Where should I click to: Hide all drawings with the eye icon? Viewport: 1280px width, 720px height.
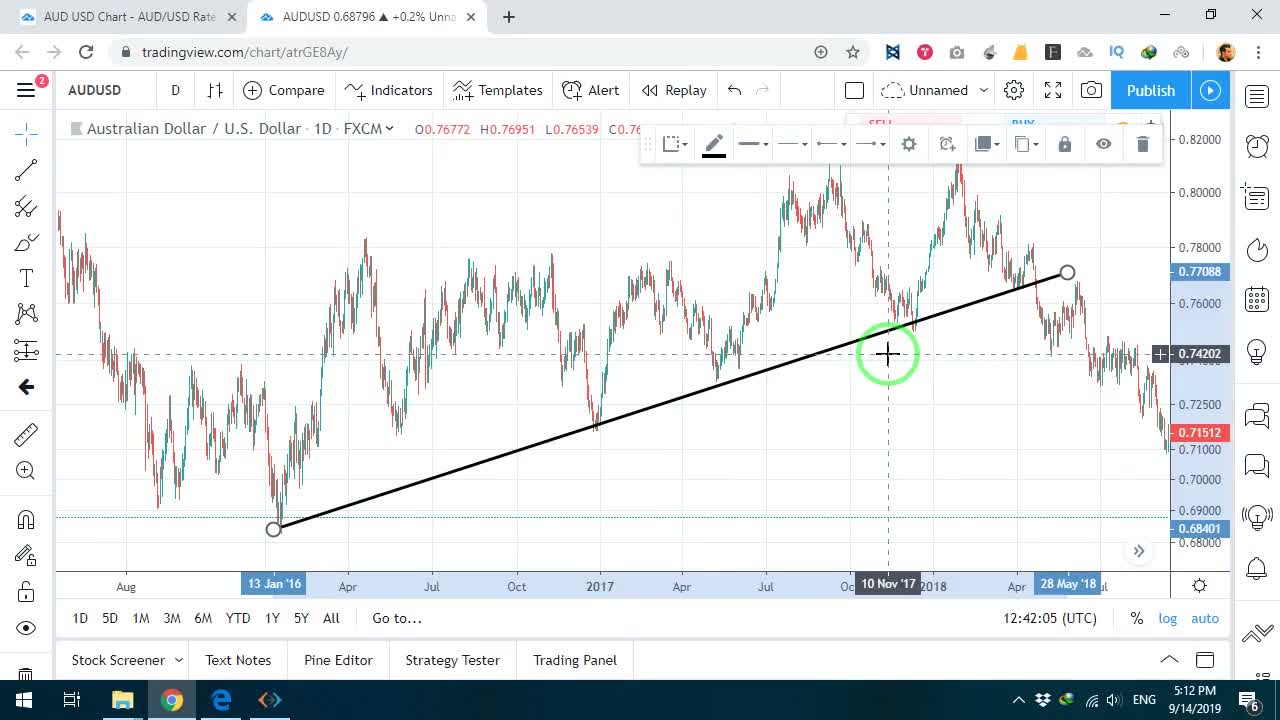pos(26,628)
